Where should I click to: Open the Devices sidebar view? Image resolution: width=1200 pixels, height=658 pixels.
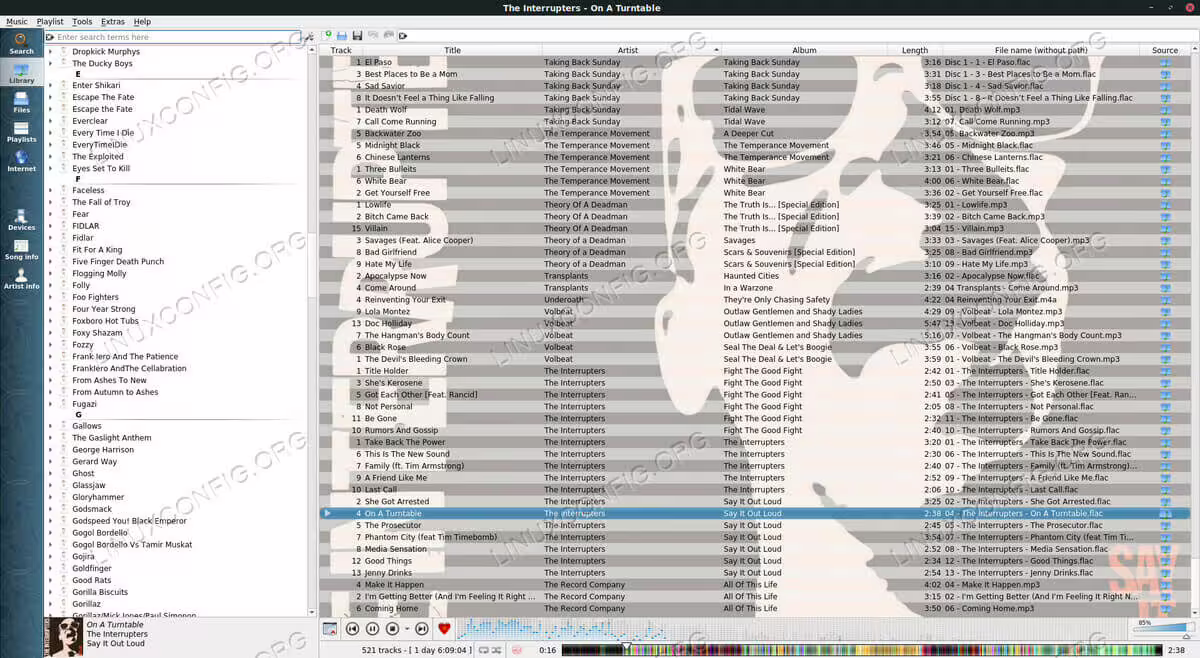click(x=21, y=219)
